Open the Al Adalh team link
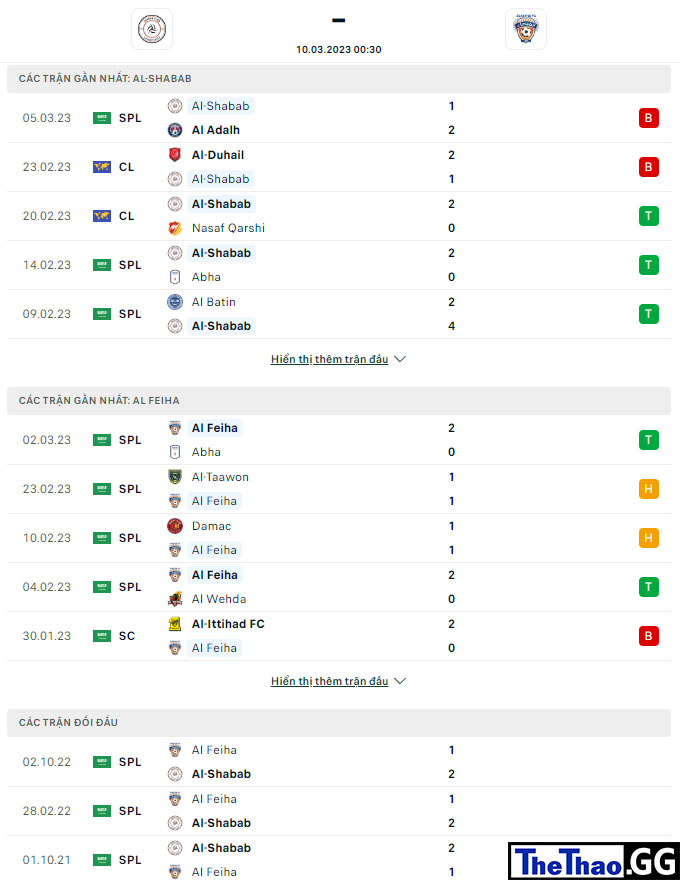 [x=215, y=130]
